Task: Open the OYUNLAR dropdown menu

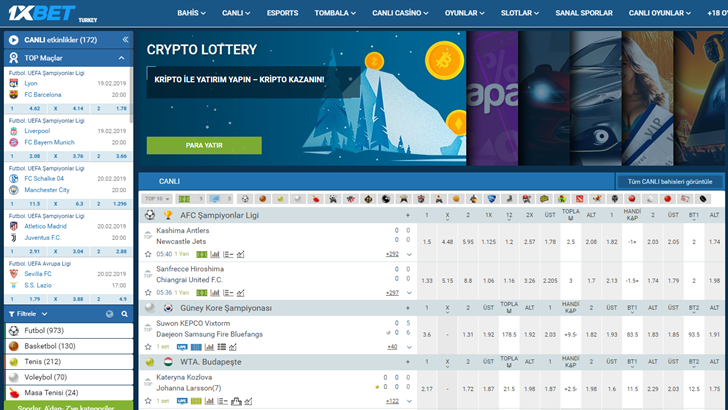Action: tap(464, 13)
